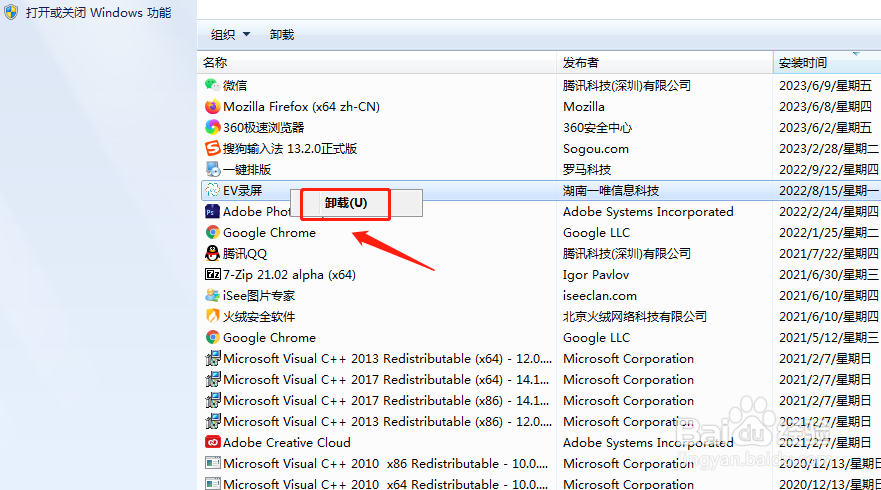Click the Google Chrome icon dated 2021/5/12
The width and height of the screenshot is (881, 490).
coord(212,337)
